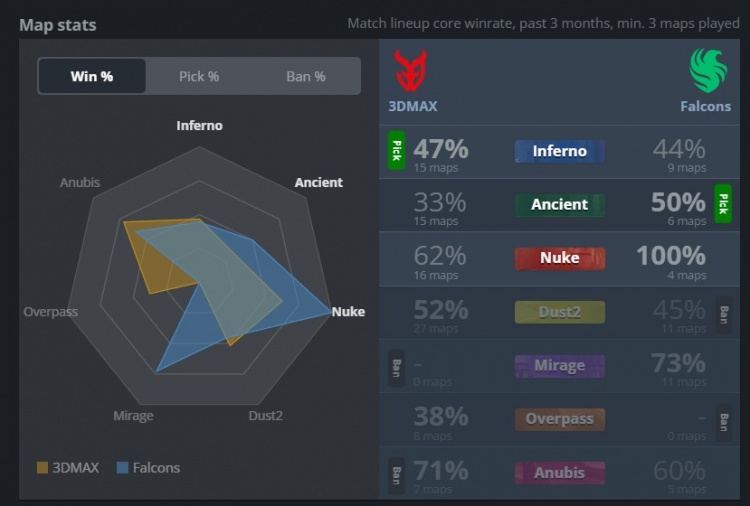
Task: Click the orange 3DMAX legend swatch
Action: pos(42,467)
